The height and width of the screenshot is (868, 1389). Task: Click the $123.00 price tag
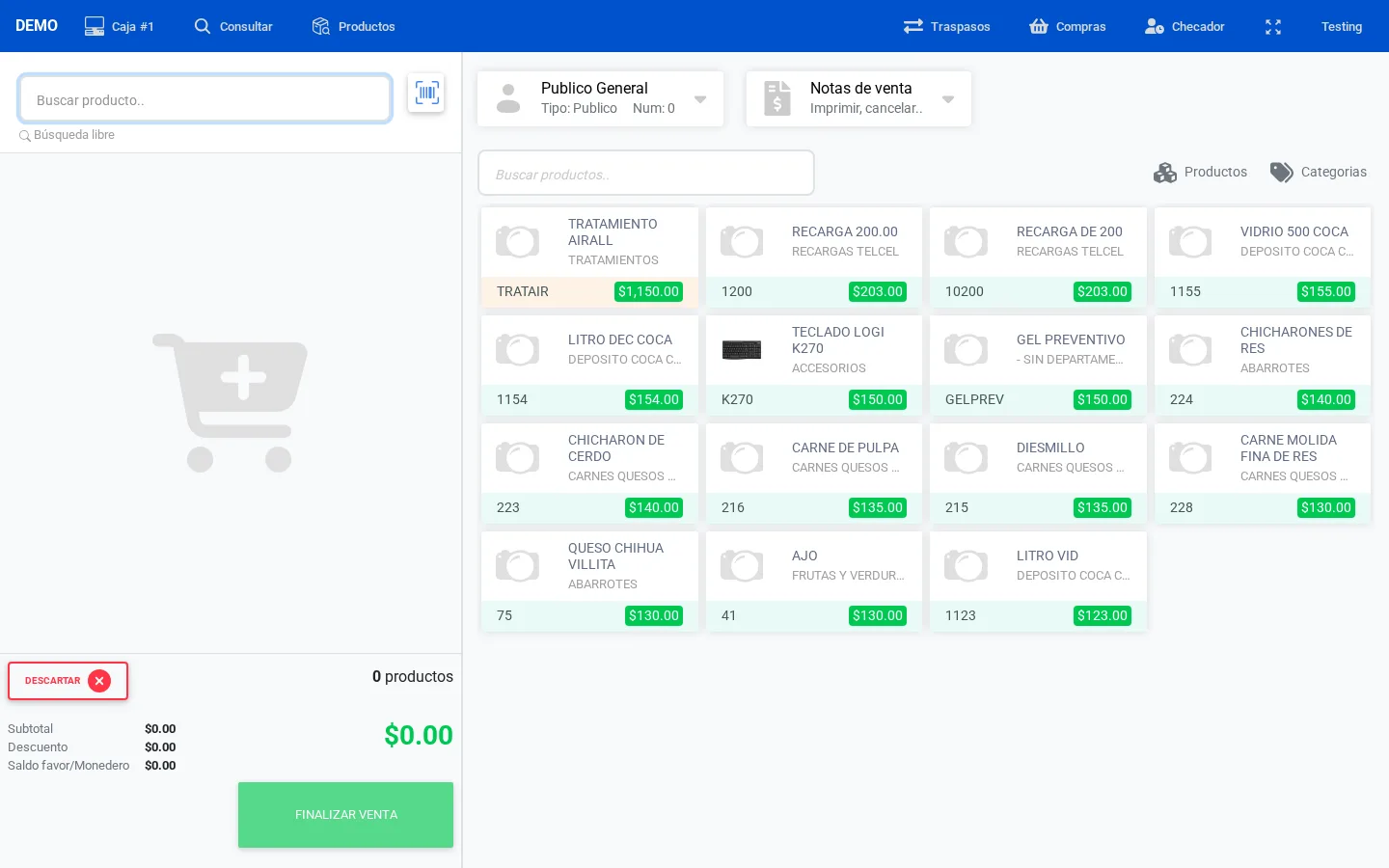(1103, 615)
